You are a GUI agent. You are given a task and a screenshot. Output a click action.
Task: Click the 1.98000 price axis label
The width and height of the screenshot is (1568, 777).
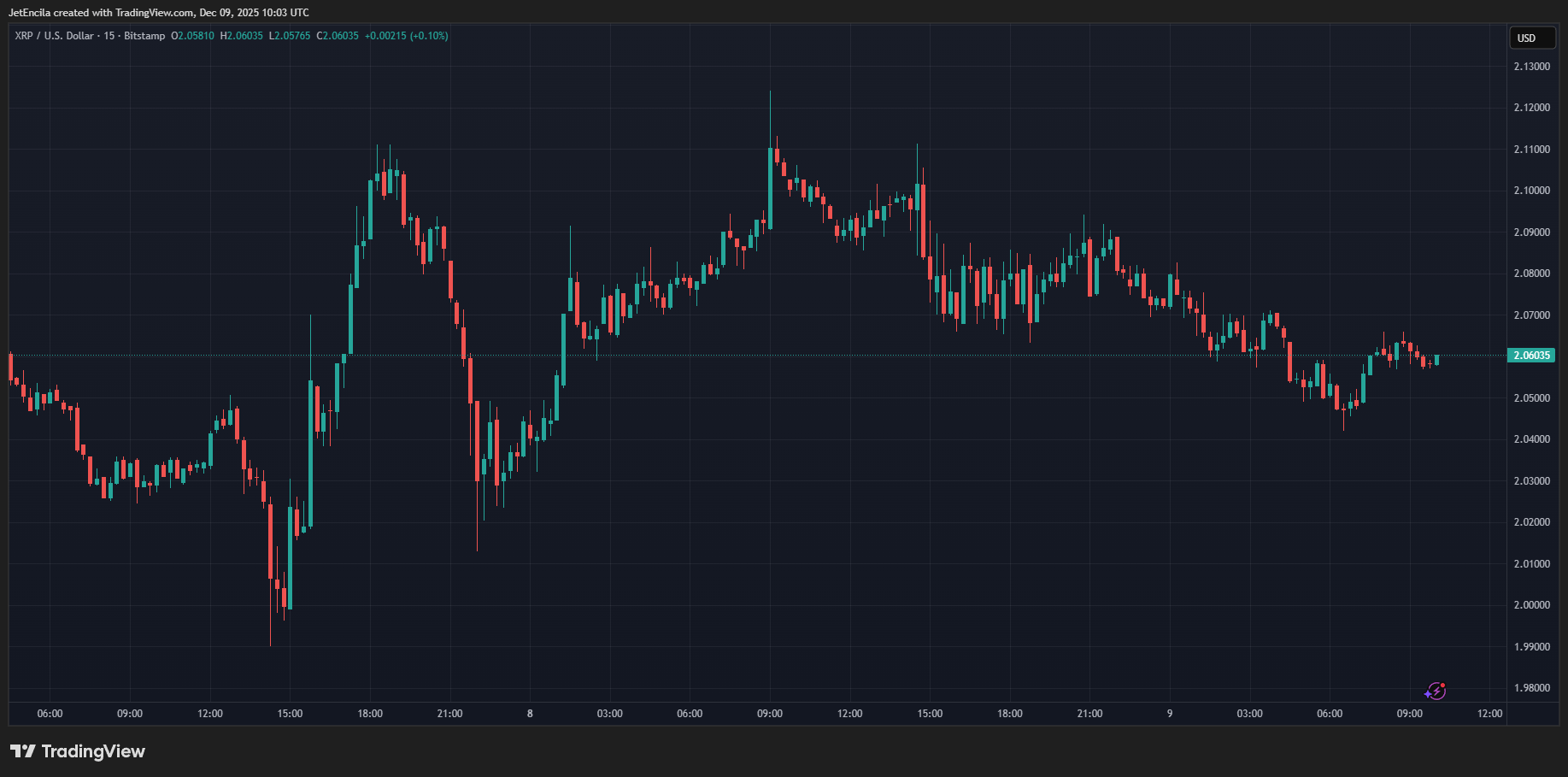pyautogui.click(x=1532, y=688)
